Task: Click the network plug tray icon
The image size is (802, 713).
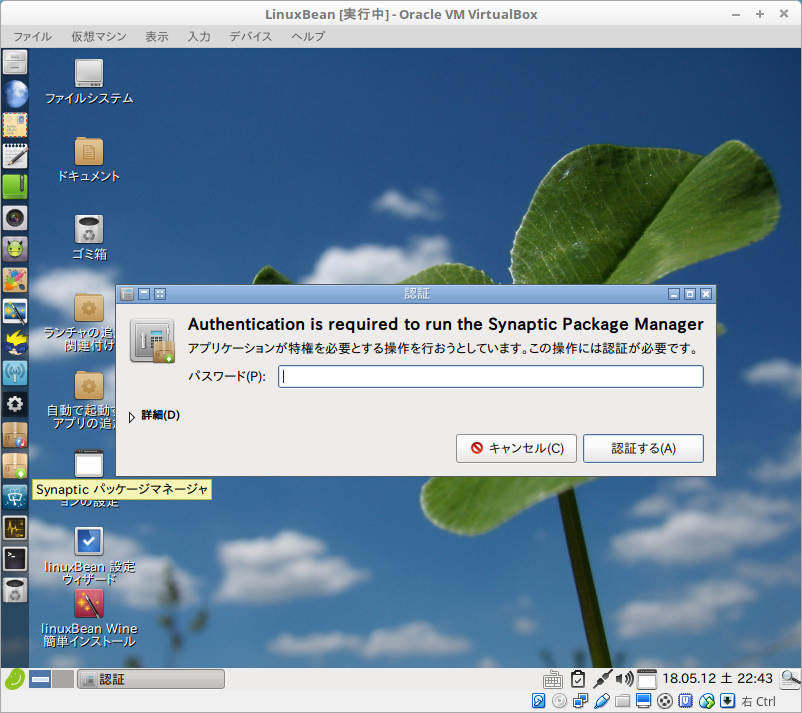Action: tap(602, 679)
